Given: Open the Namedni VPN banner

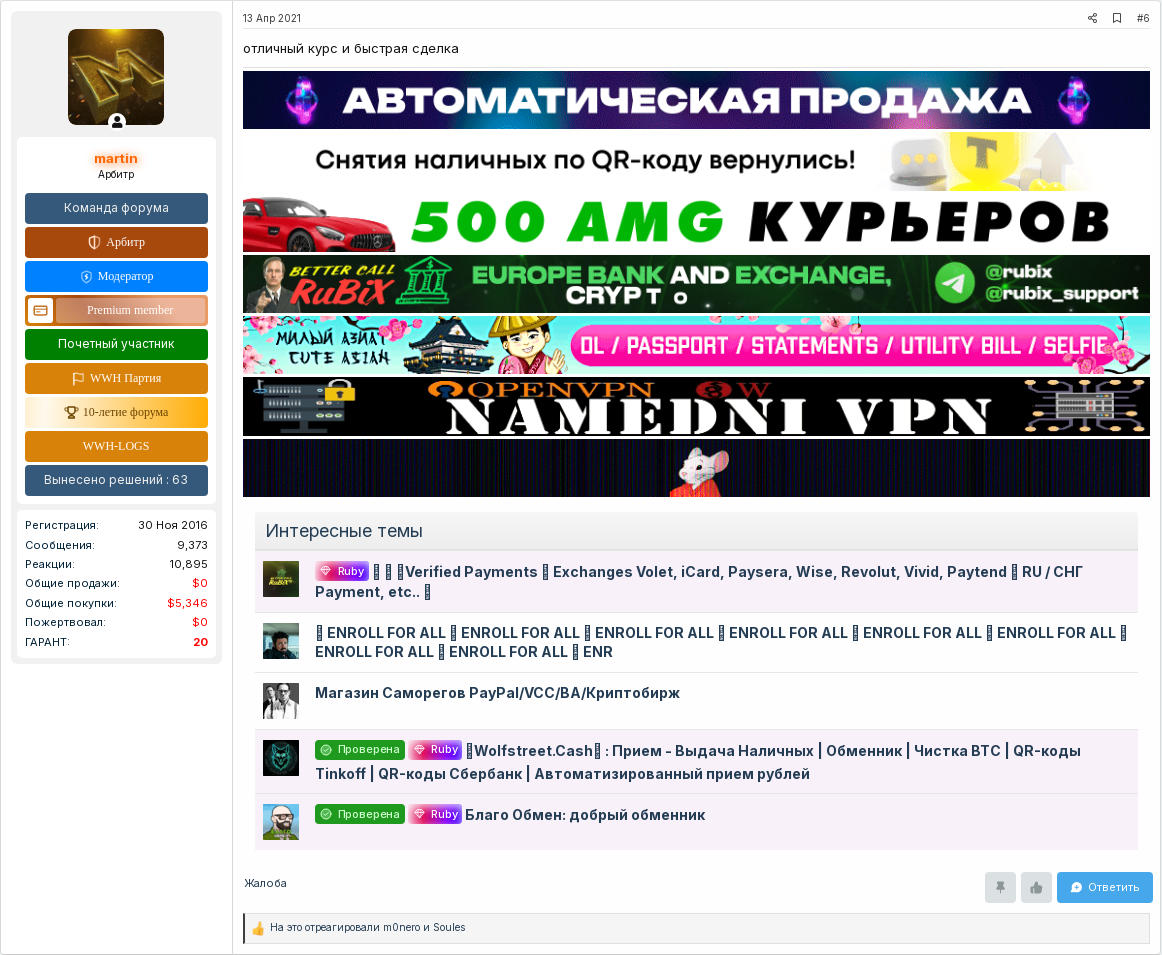Looking at the screenshot, I should (x=696, y=407).
